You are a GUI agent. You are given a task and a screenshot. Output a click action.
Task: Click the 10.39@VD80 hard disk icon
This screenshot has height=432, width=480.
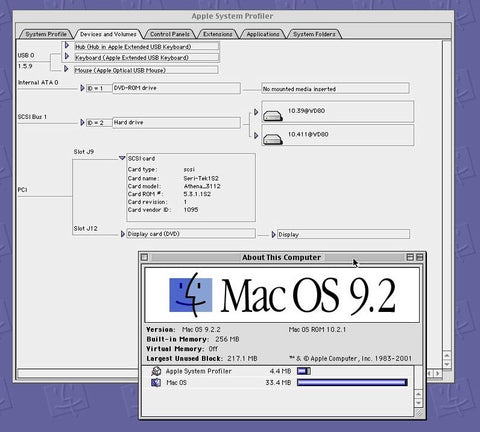pyautogui.click(x=273, y=116)
